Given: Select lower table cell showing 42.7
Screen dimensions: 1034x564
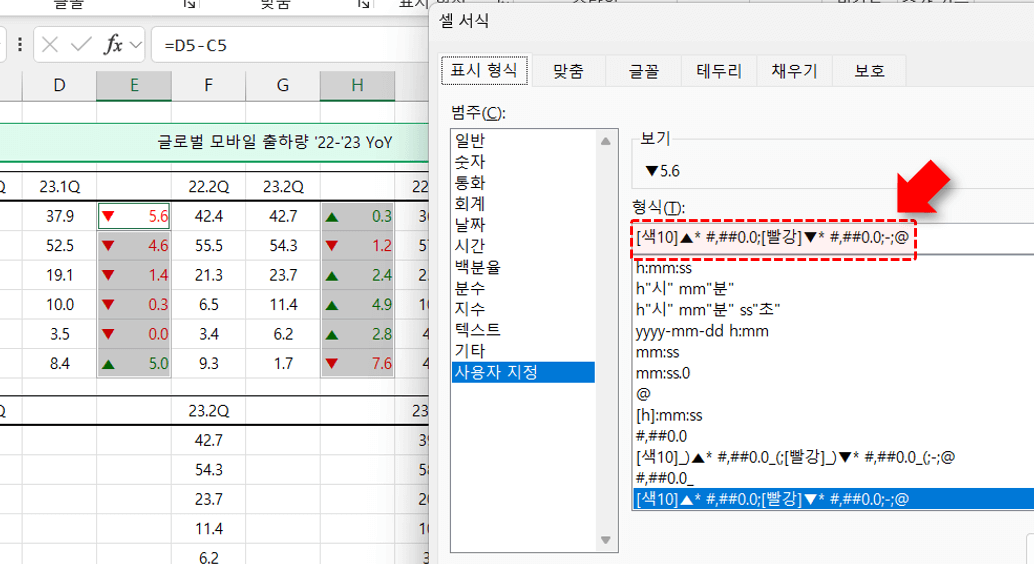Looking at the screenshot, I should tap(208, 440).
